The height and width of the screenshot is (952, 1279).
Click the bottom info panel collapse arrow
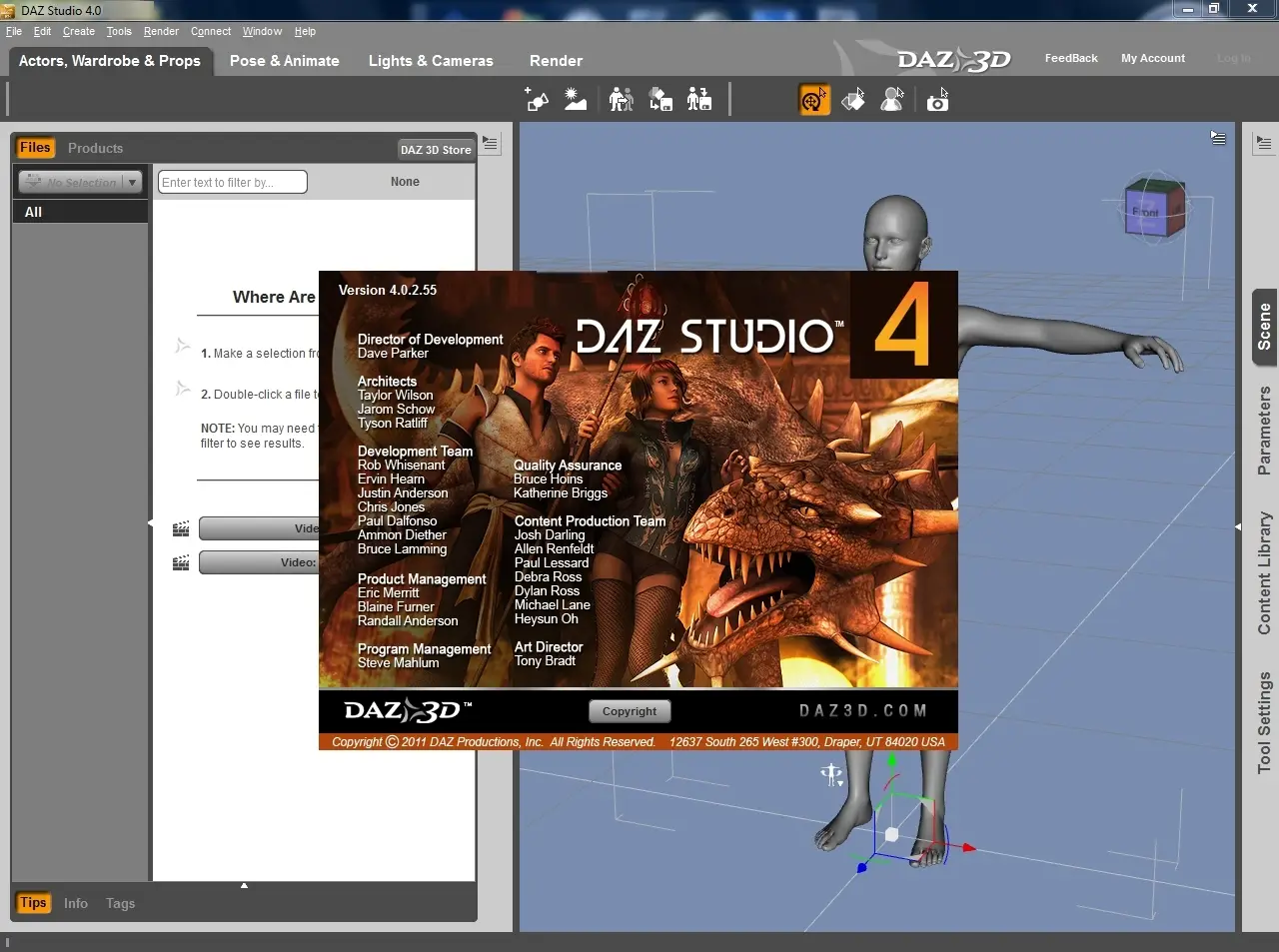pos(244,885)
